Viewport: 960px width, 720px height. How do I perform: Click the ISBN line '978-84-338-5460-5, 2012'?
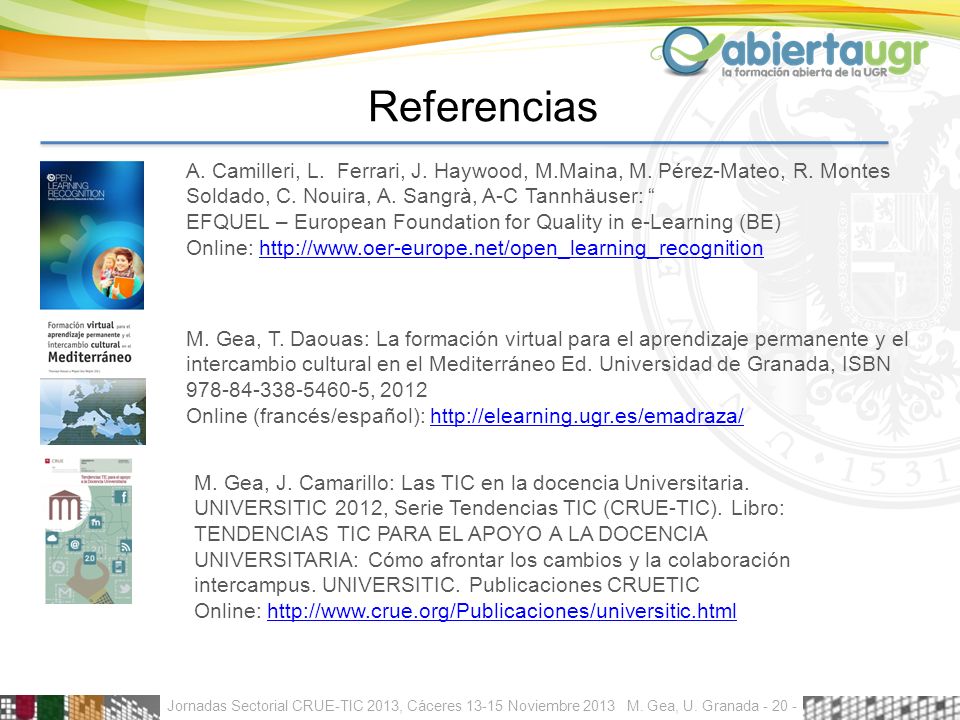click(307, 389)
